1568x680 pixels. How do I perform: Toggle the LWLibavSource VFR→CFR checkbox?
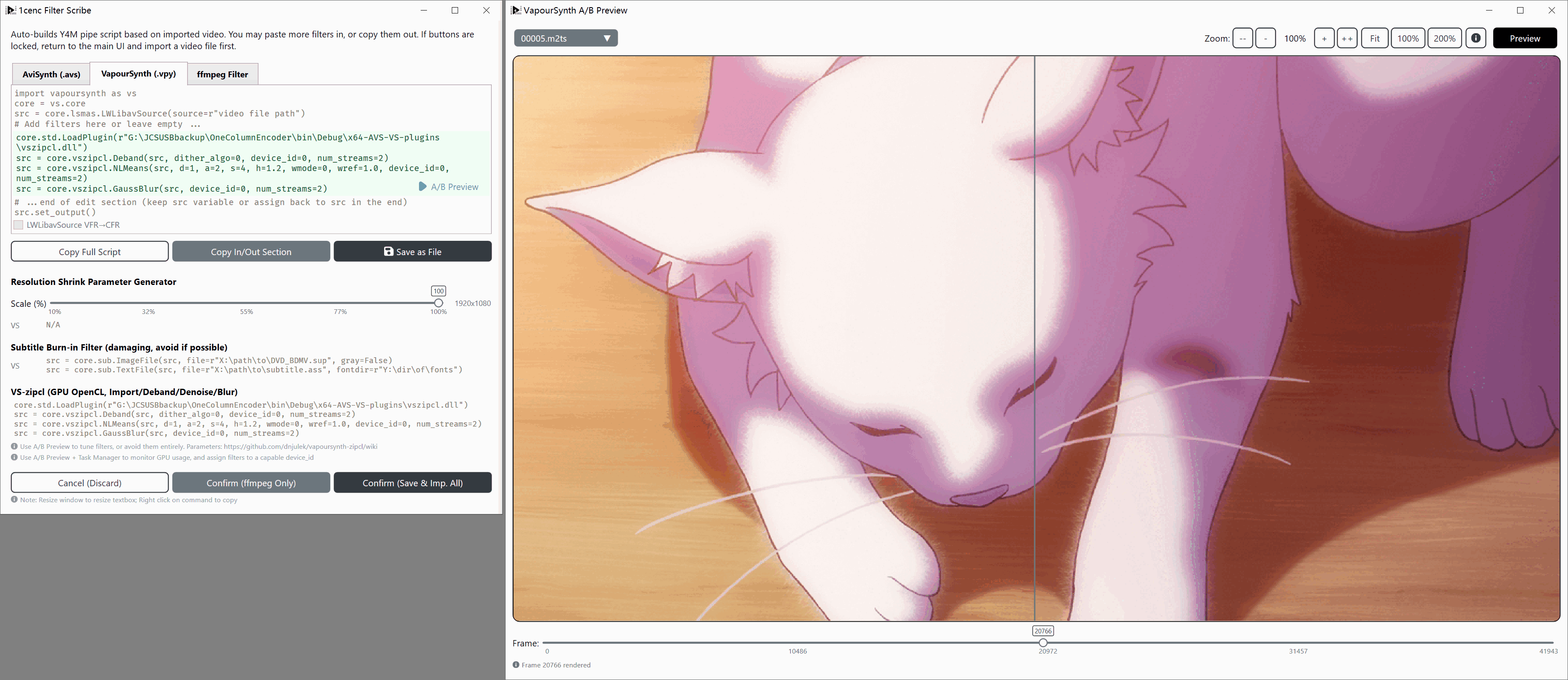[x=19, y=225]
